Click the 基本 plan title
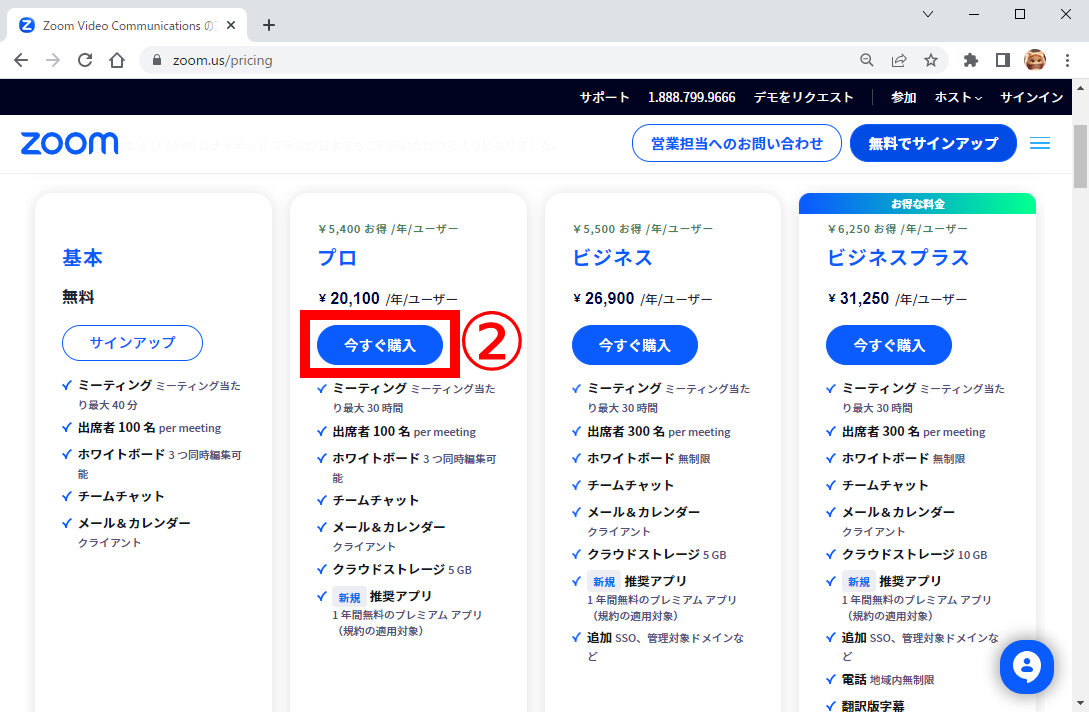 click(x=83, y=258)
